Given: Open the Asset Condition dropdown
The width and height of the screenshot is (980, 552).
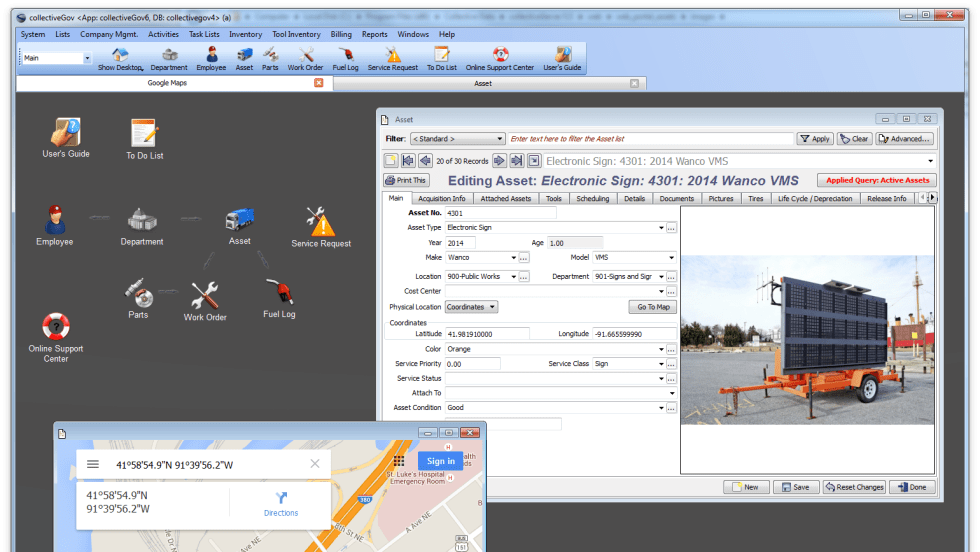Looking at the screenshot, I should coord(660,408).
